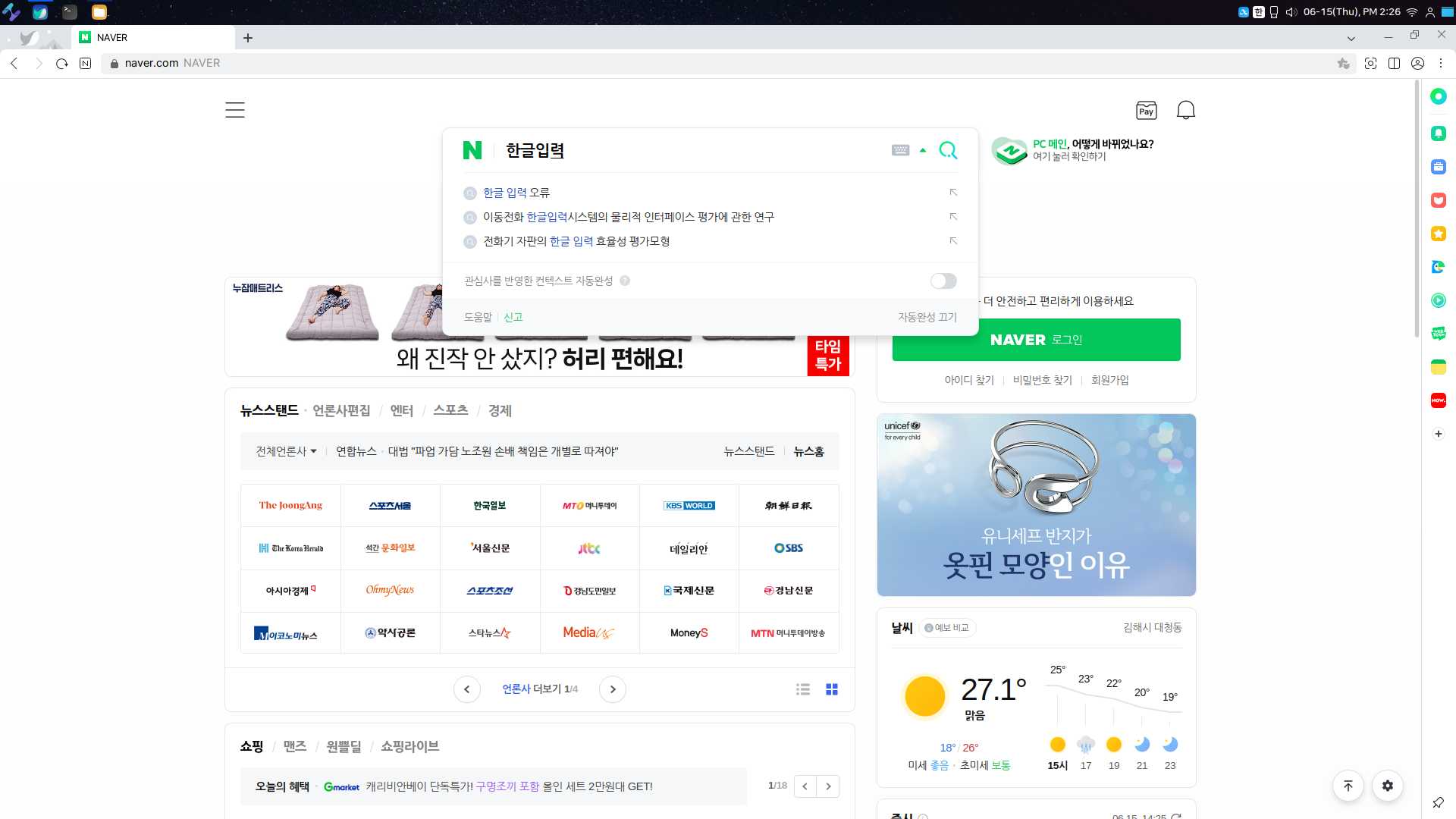
Task: Open the browser tab list chevron
Action: point(1351,38)
